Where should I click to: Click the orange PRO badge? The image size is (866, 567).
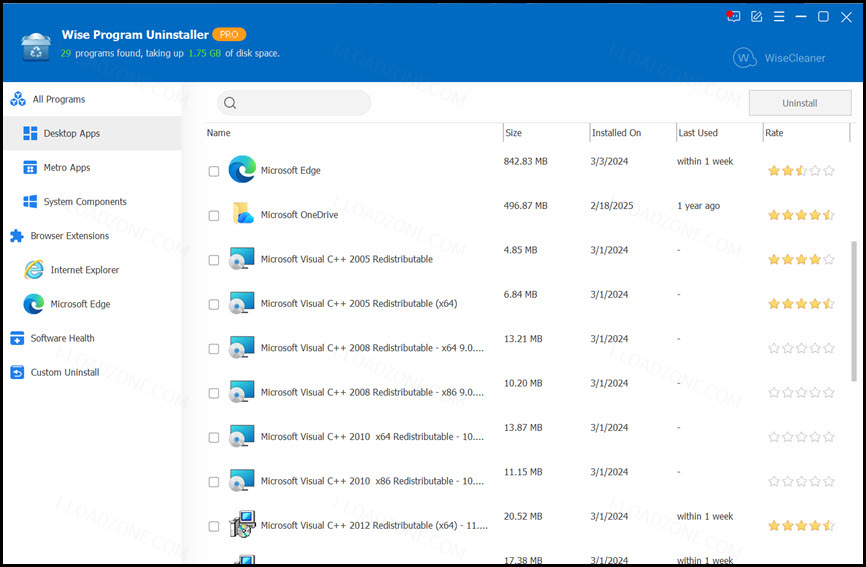tap(229, 34)
